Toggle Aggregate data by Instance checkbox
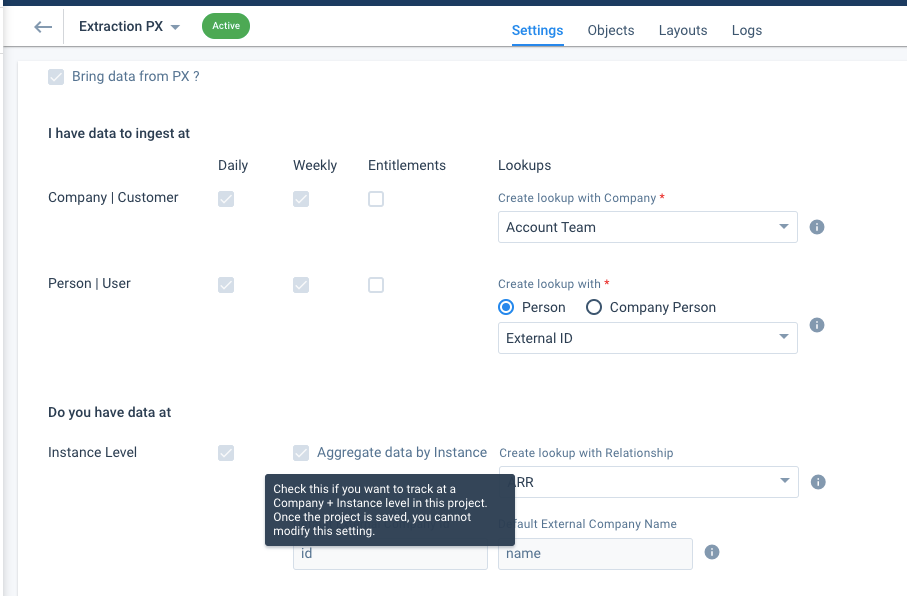Image resolution: width=907 pixels, height=596 pixels. [x=301, y=452]
